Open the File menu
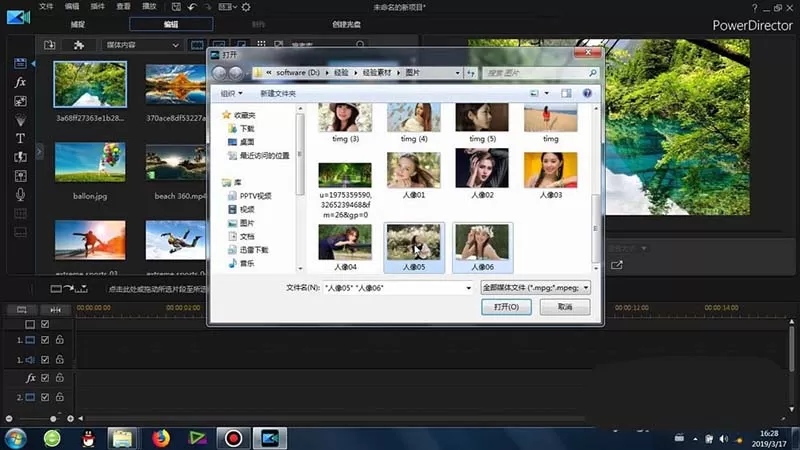 (x=46, y=7)
